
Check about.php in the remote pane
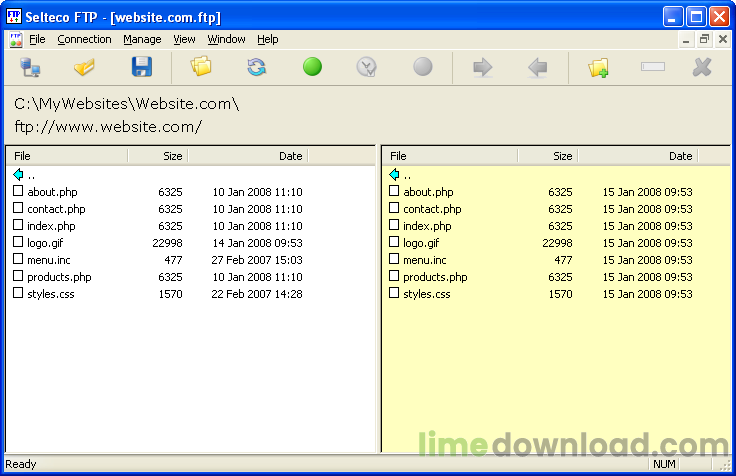[x=394, y=191]
